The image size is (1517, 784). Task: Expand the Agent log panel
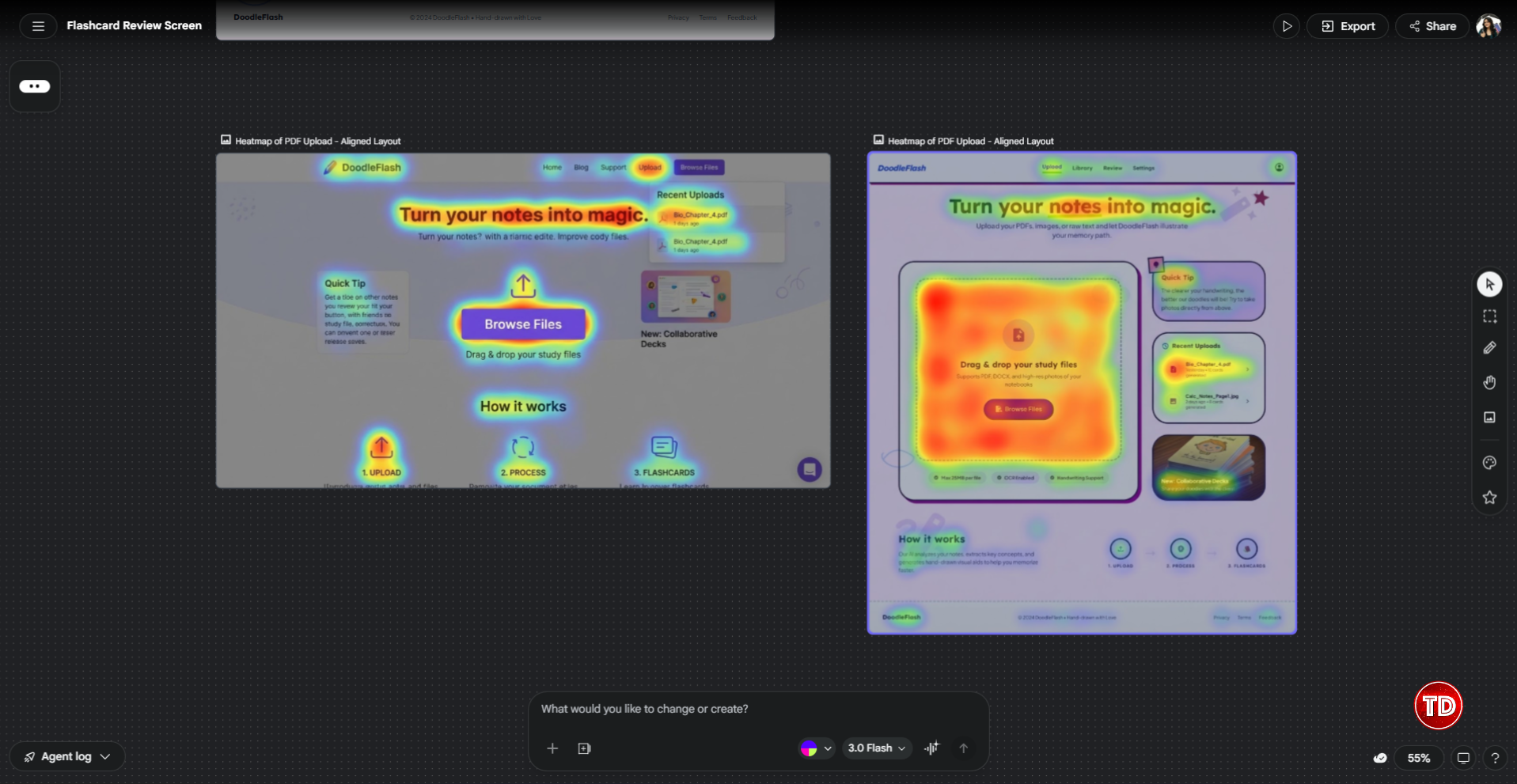tap(66, 756)
